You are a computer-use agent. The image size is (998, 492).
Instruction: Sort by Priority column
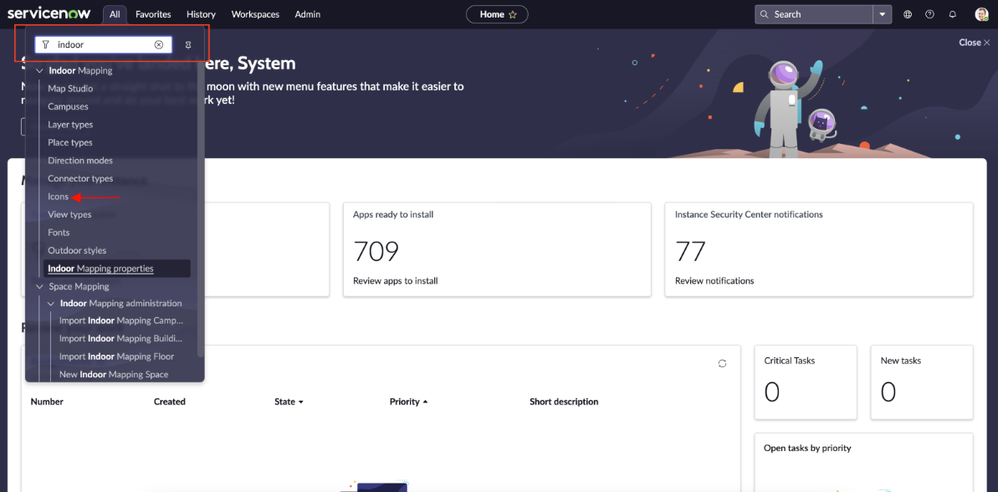[x=409, y=402]
